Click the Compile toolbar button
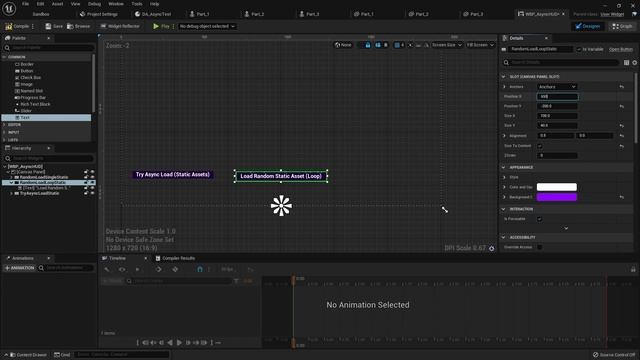The height and width of the screenshot is (360, 640). 17,26
